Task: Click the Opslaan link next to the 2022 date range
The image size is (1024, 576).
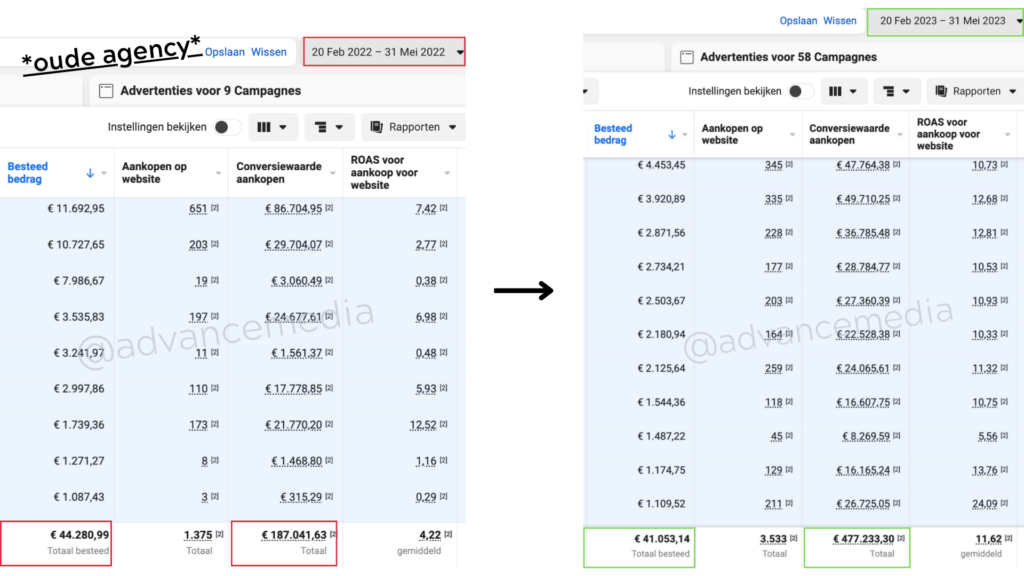Action: (225, 52)
